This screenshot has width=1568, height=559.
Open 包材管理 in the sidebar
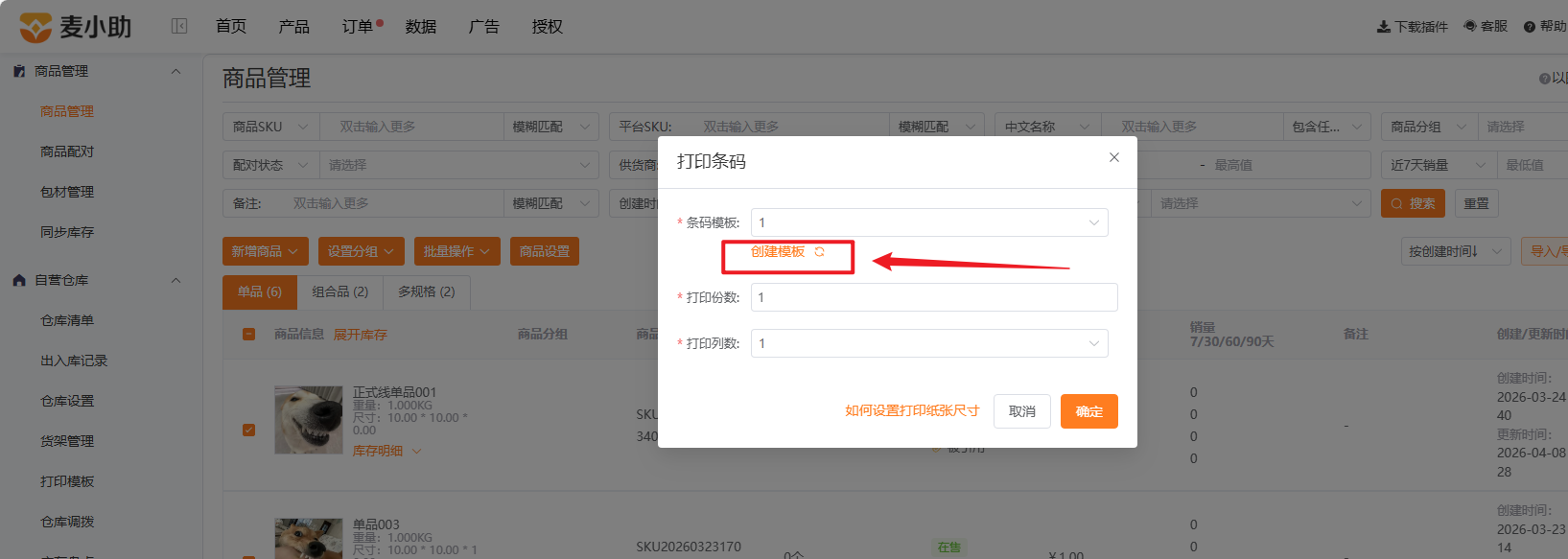tap(67, 192)
